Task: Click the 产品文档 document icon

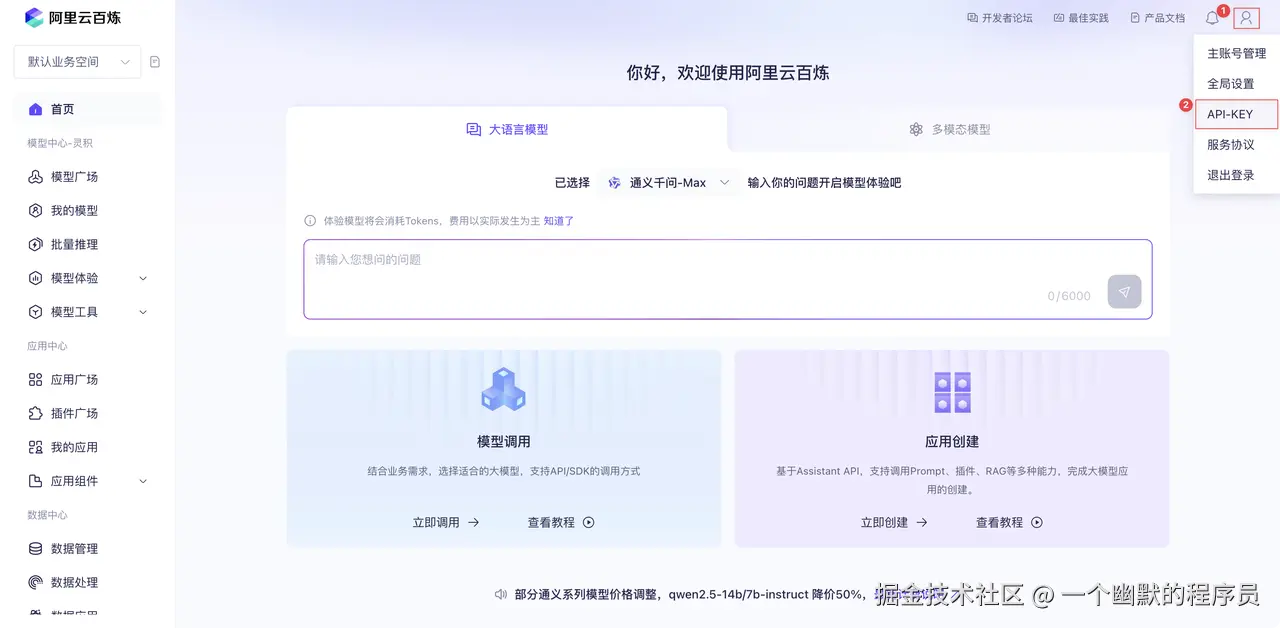Action: [x=1135, y=18]
